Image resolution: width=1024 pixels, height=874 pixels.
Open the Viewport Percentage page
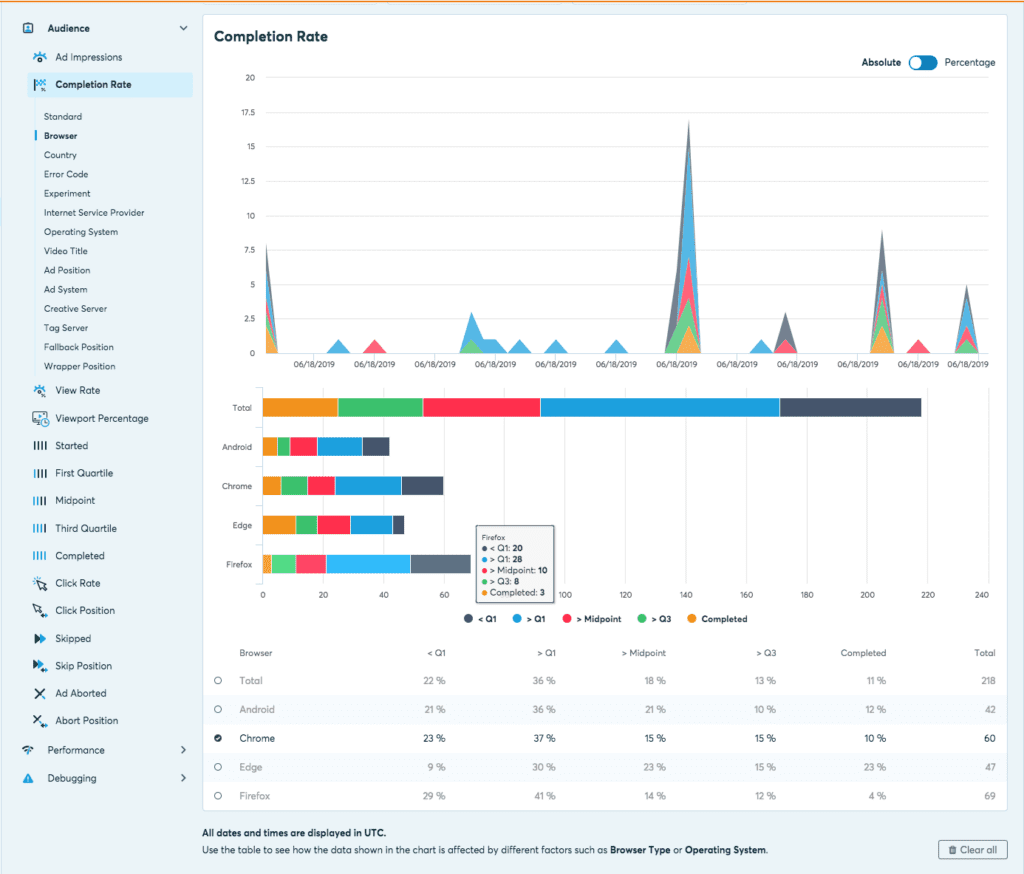[x=102, y=419]
